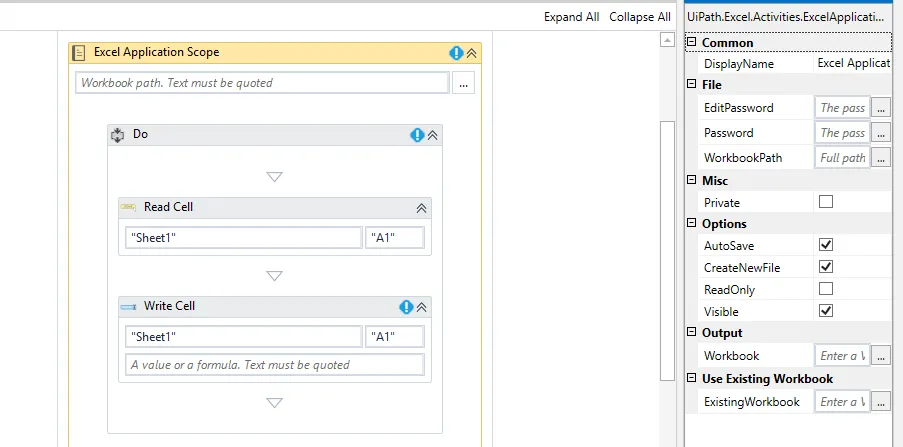Click the Password property field
Screen dimensions: 903x447
coord(843,132)
